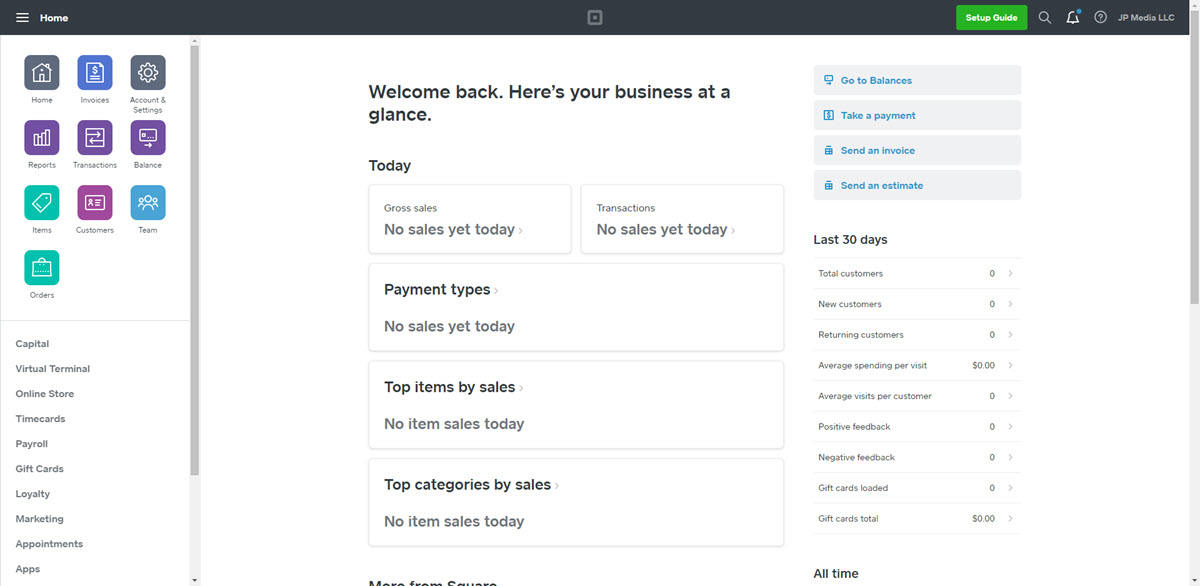This screenshot has height=586, width=1200.
Task: Open the Orders bag icon
Action: click(x=42, y=268)
